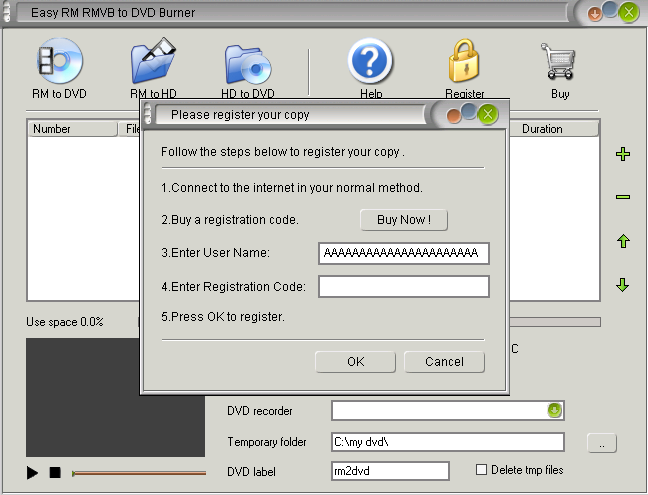Play the preview video

click(32, 473)
